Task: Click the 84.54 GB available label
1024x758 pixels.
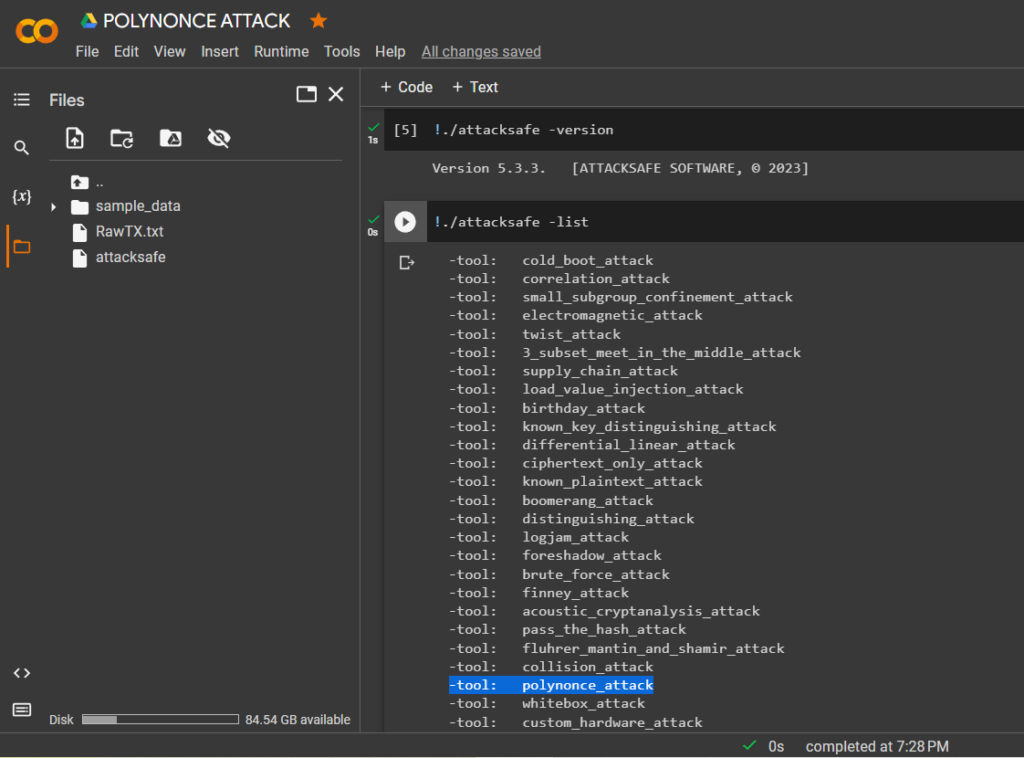Action: [298, 719]
